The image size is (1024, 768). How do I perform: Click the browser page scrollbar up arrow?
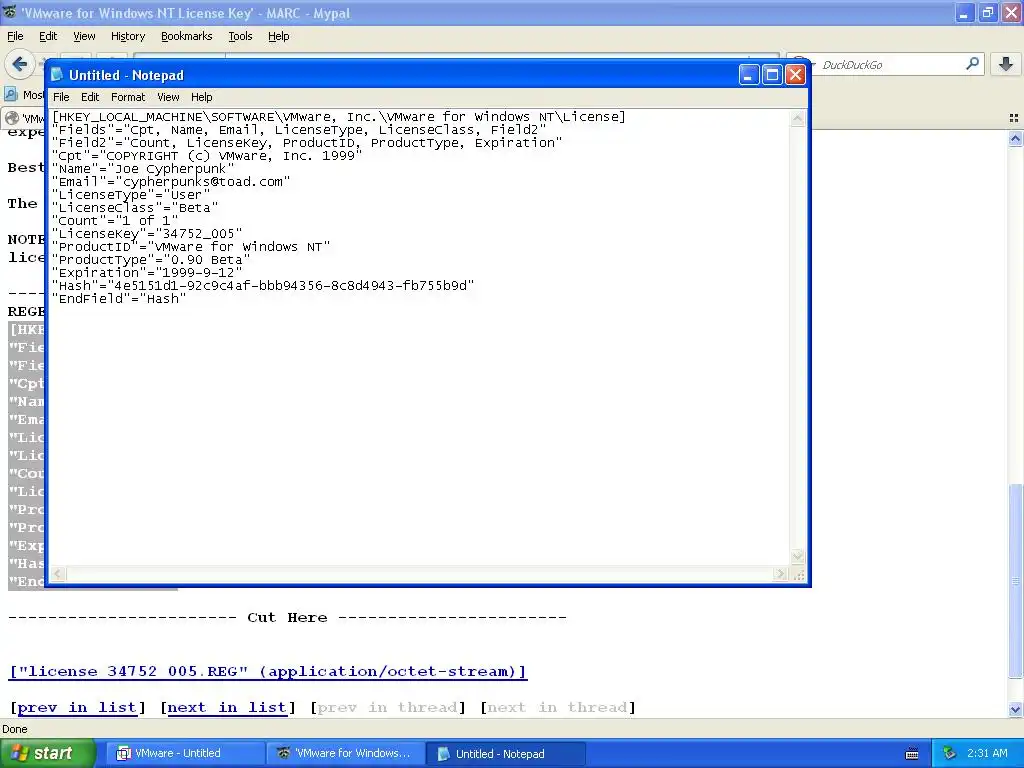click(x=1015, y=138)
